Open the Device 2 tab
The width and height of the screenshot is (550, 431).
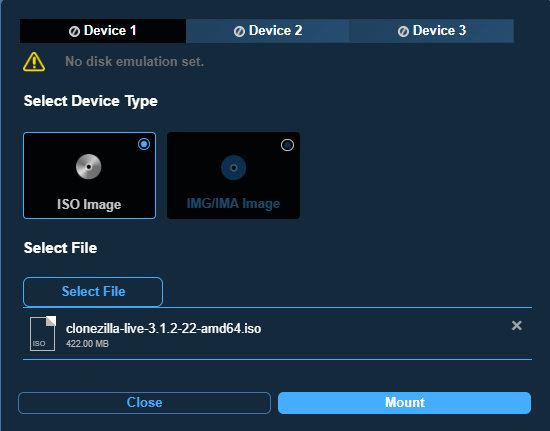point(268,31)
